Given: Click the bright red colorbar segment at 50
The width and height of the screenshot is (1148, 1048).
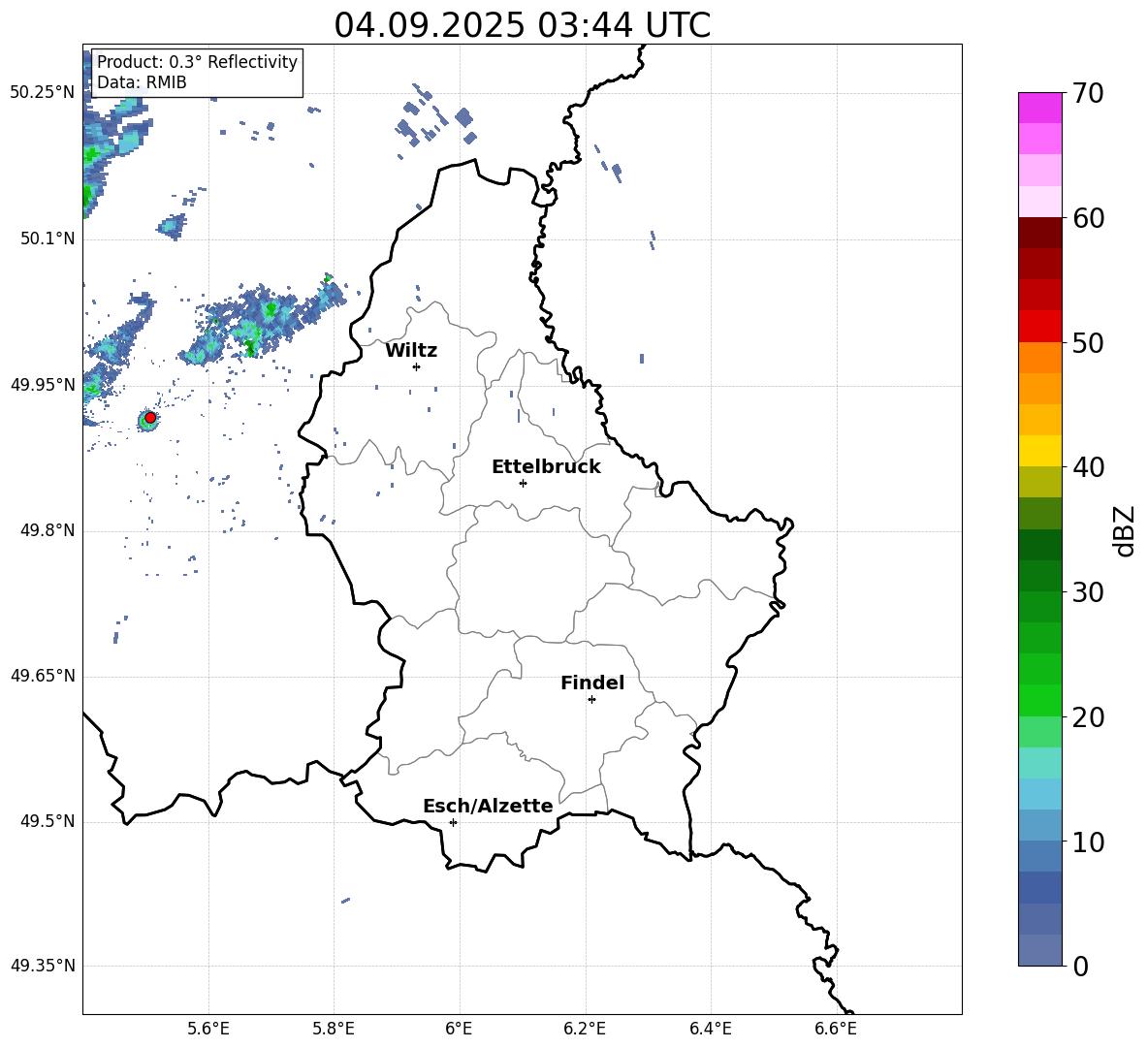Looking at the screenshot, I should coord(1039,327).
